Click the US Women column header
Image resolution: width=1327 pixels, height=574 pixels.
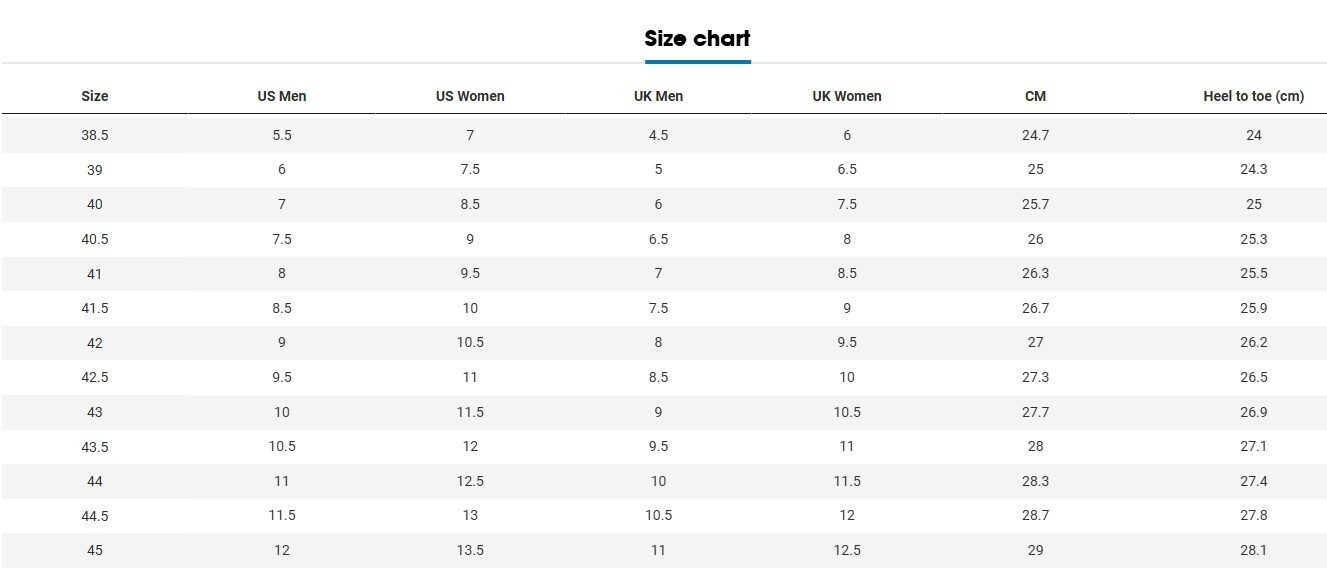(x=470, y=97)
